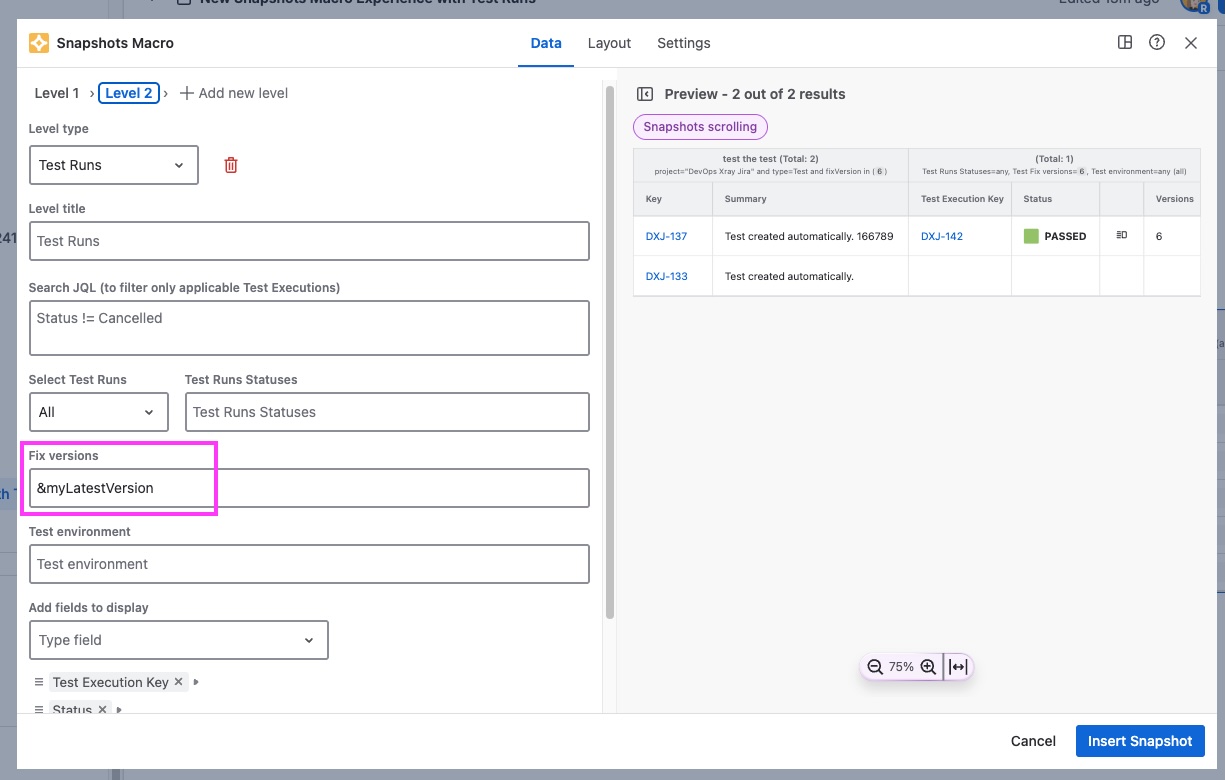Screen dimensions: 1225x780
Task: Click the Test Execution Key column header
Action: (x=962, y=199)
